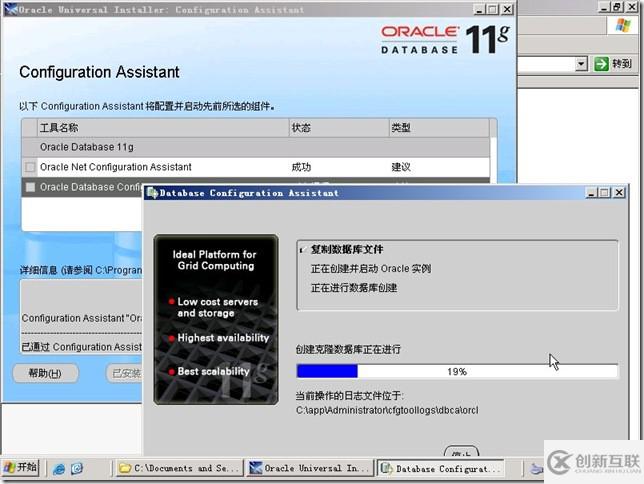Click the log path C:\app\Administrator\cfgtoollogs\dbca\orcl
644x484 pixels.
(x=387, y=410)
